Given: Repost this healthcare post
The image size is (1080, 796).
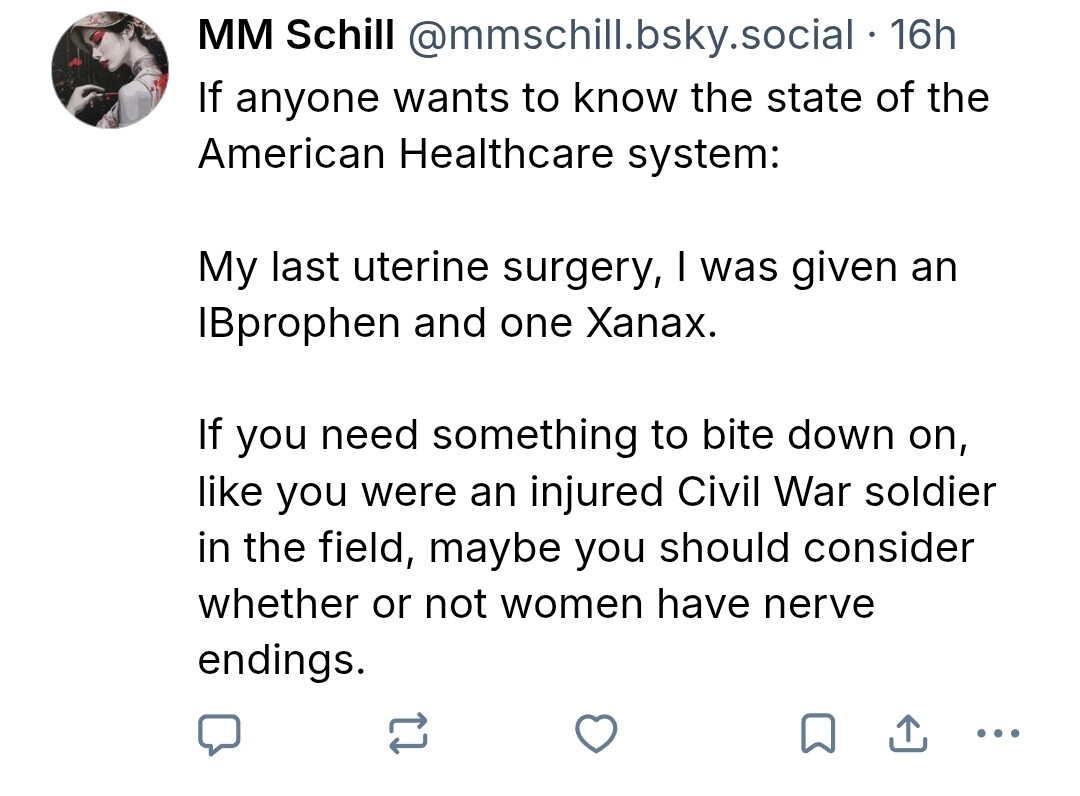Looking at the screenshot, I should 407,735.
